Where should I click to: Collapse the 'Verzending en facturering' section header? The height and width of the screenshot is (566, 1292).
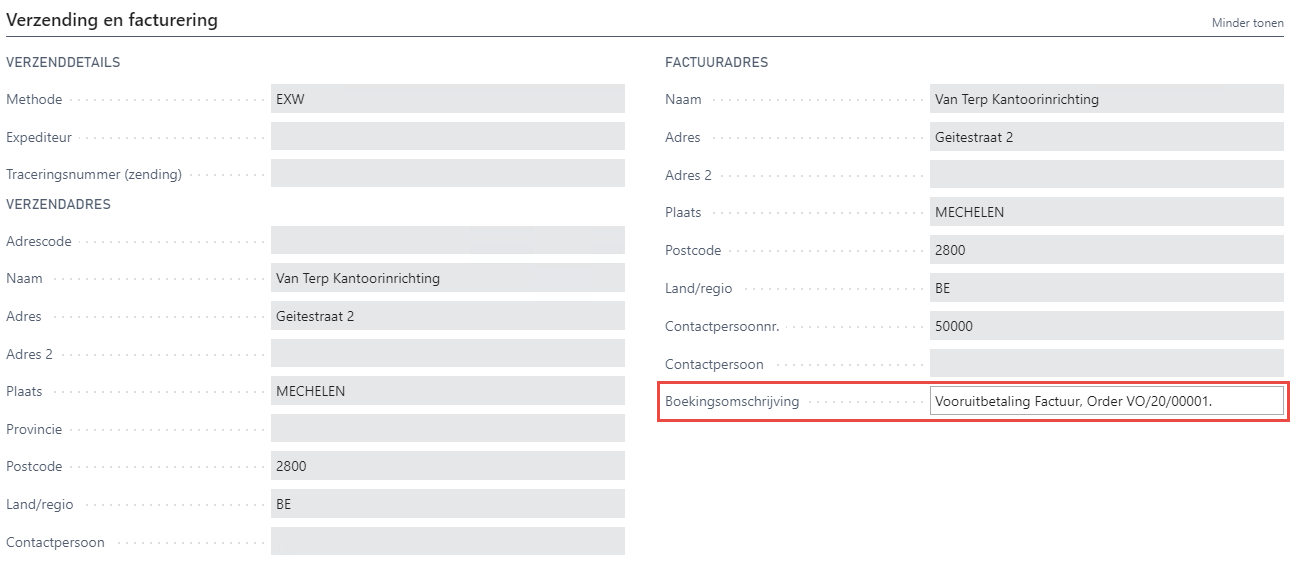[x=112, y=20]
